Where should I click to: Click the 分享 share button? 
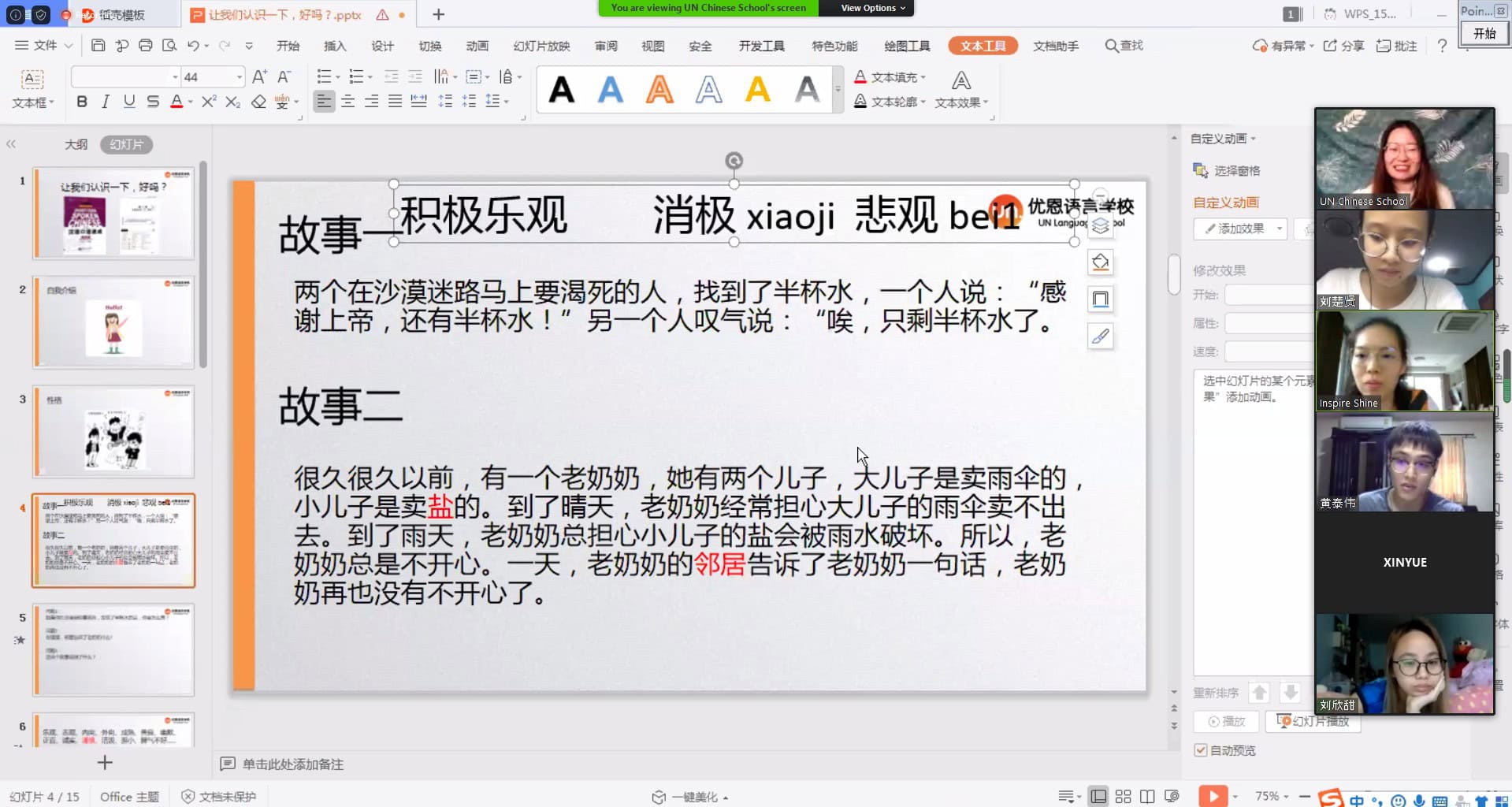click(x=1343, y=46)
